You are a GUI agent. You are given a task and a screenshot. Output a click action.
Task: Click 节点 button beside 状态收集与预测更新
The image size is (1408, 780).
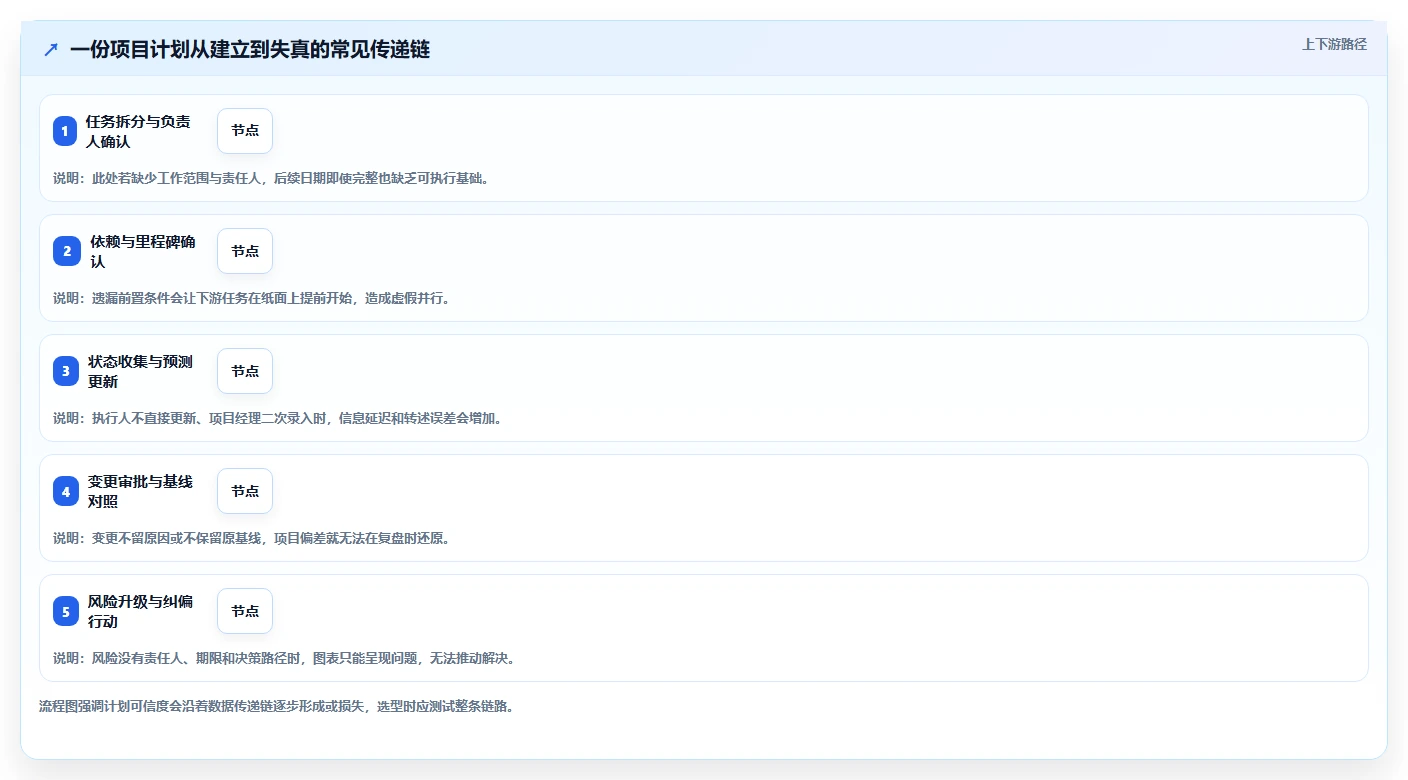click(x=245, y=371)
